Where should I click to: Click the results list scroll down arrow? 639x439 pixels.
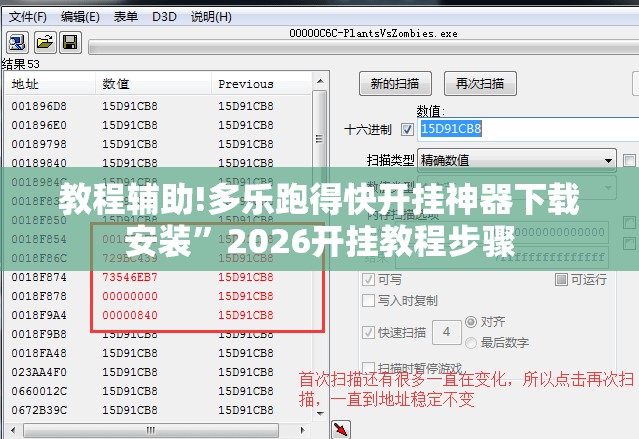point(320,413)
